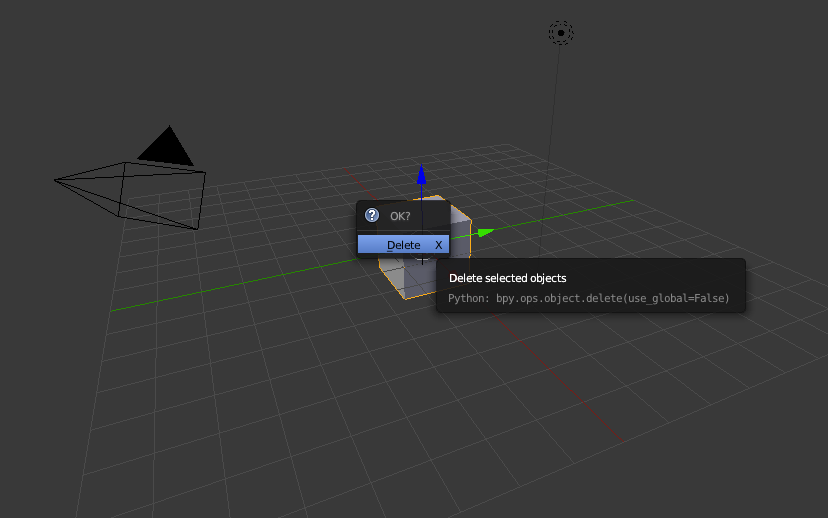Click the 3D cursor crosshair below the popup
Image resolution: width=828 pixels, height=518 pixels.
coord(421,258)
